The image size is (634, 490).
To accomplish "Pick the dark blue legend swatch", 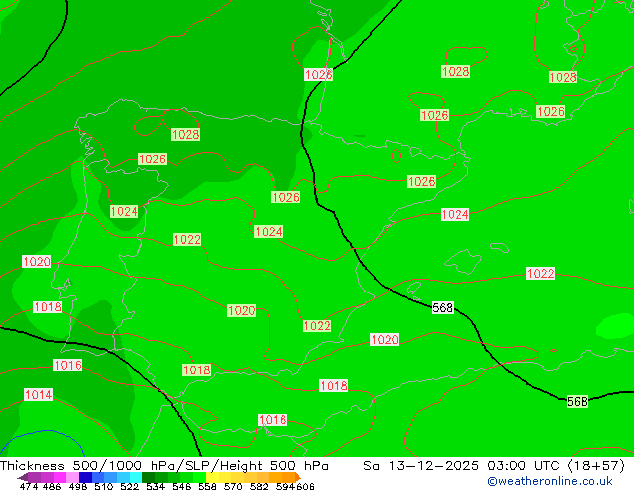I will (85, 477).
